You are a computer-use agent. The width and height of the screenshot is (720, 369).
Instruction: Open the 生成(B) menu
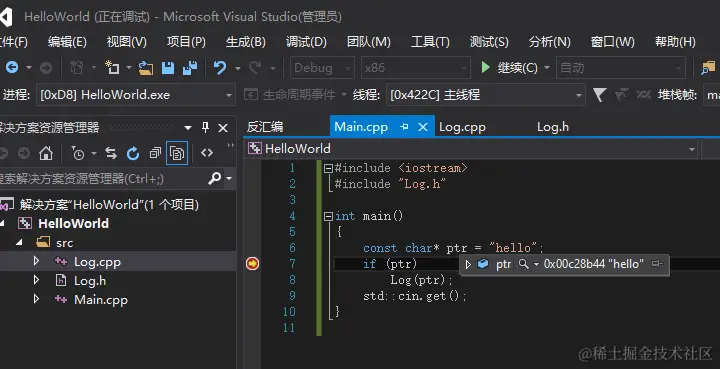pos(246,42)
